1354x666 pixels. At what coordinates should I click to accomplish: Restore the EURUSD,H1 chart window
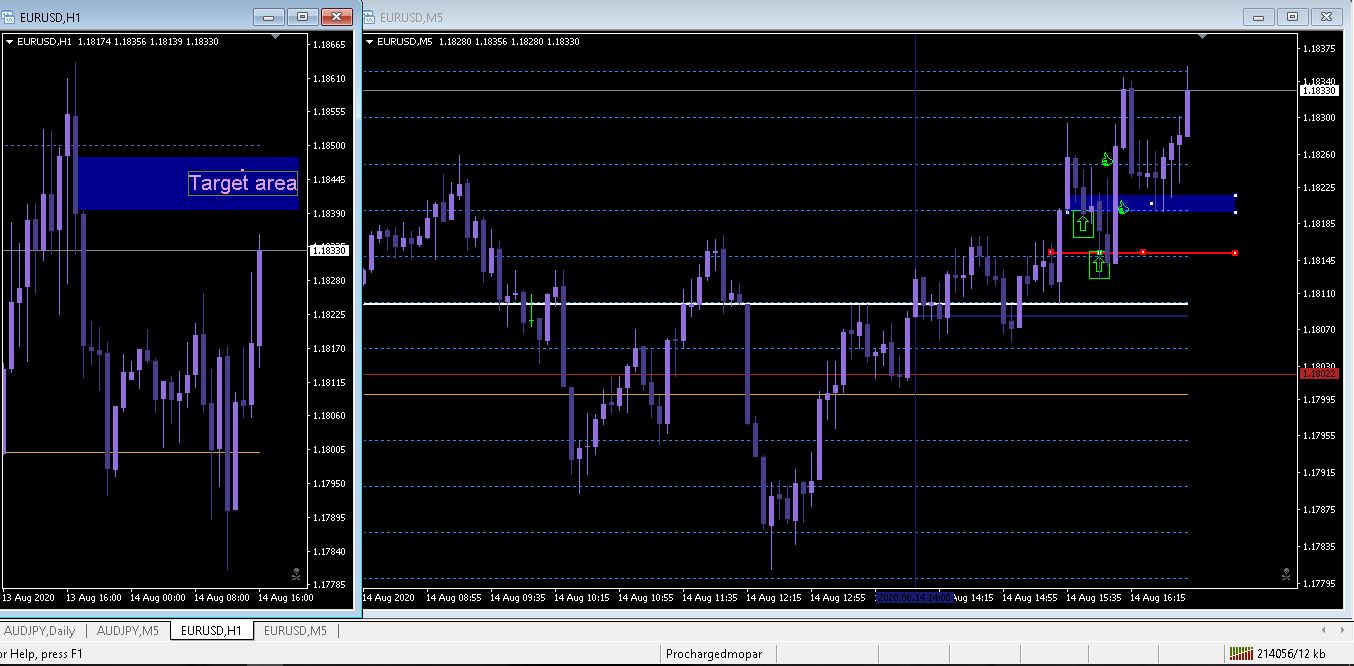tap(303, 17)
